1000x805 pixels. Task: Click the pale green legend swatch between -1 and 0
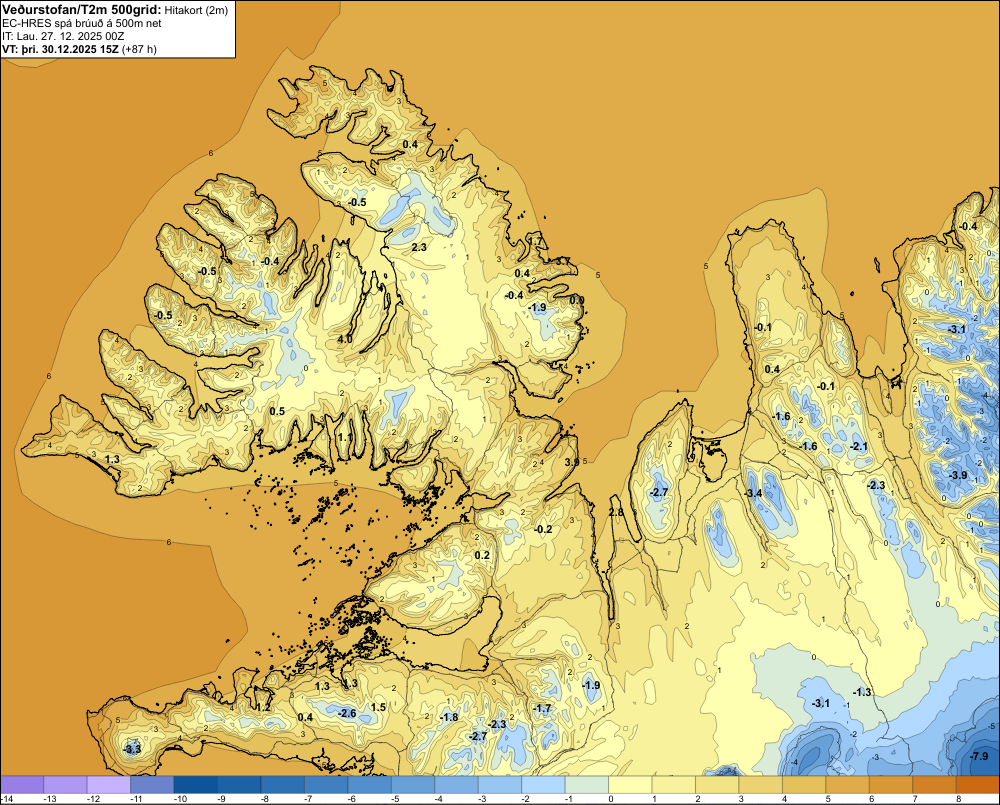(587, 785)
